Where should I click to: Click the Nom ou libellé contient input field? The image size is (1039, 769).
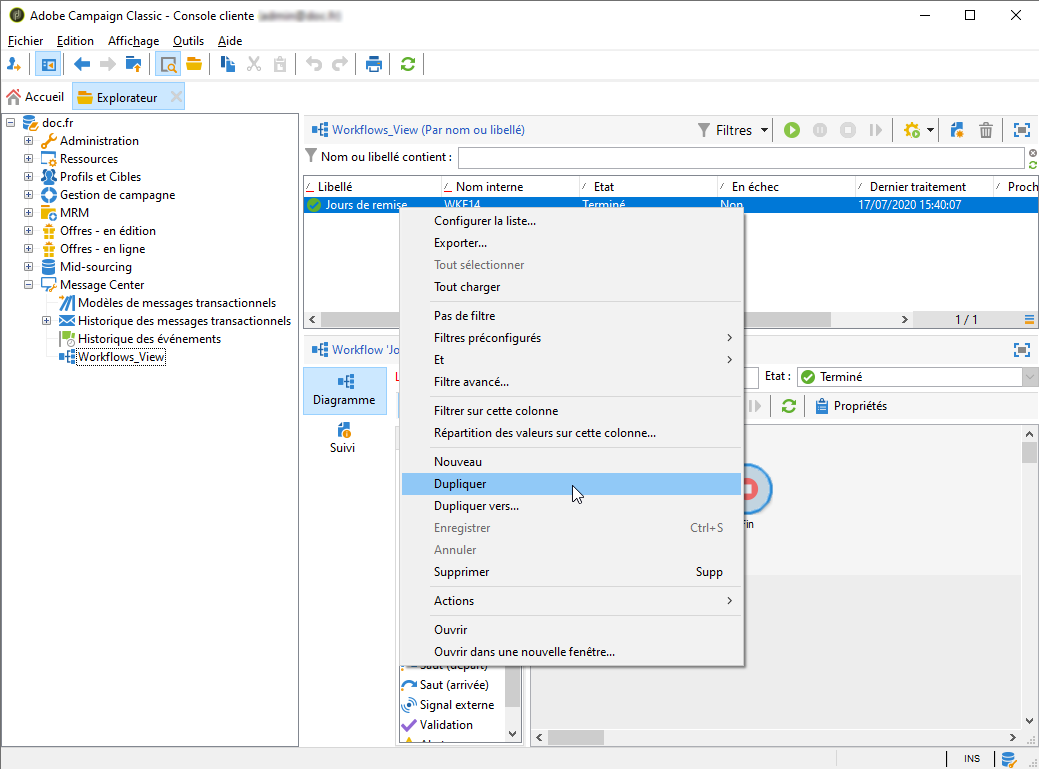740,157
